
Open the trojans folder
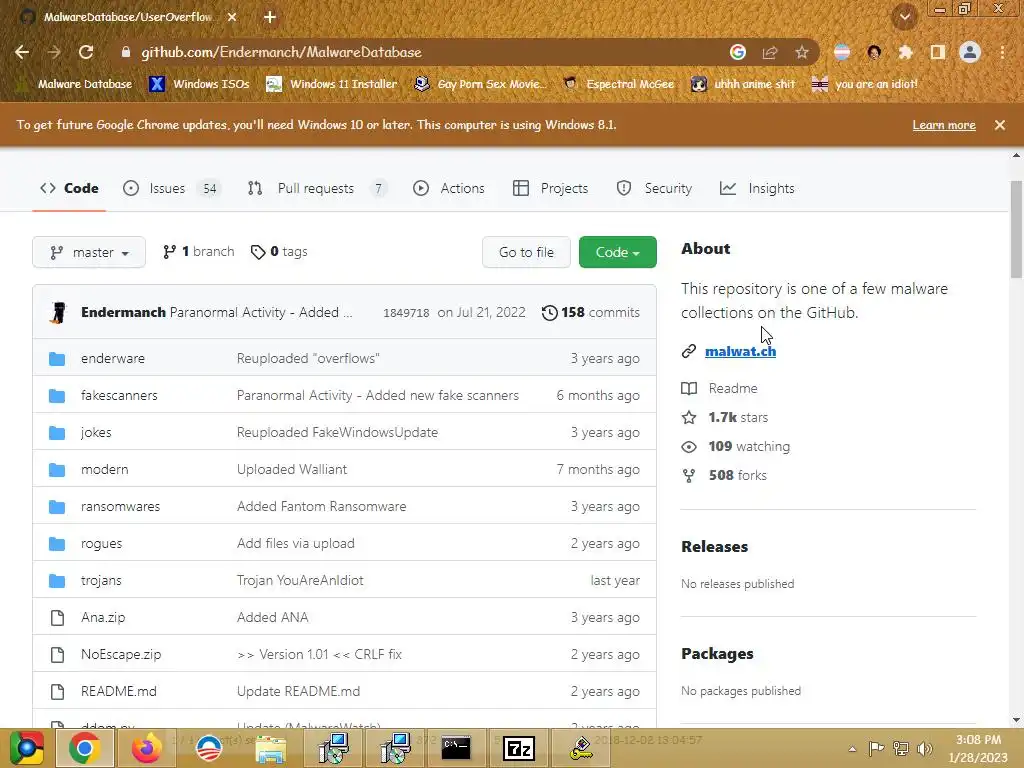[x=101, y=580]
